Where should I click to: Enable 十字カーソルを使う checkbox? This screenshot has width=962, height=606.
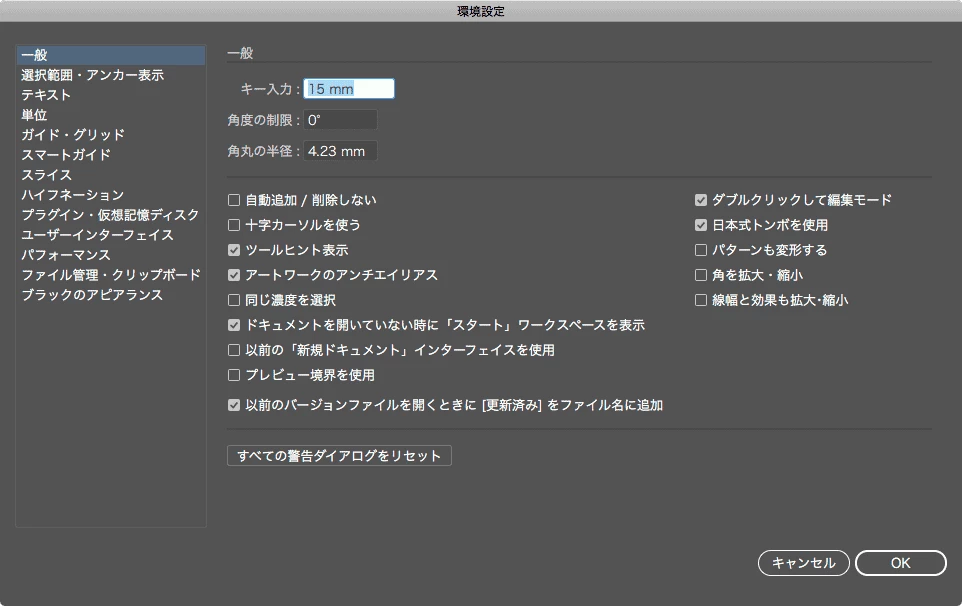(x=234, y=225)
